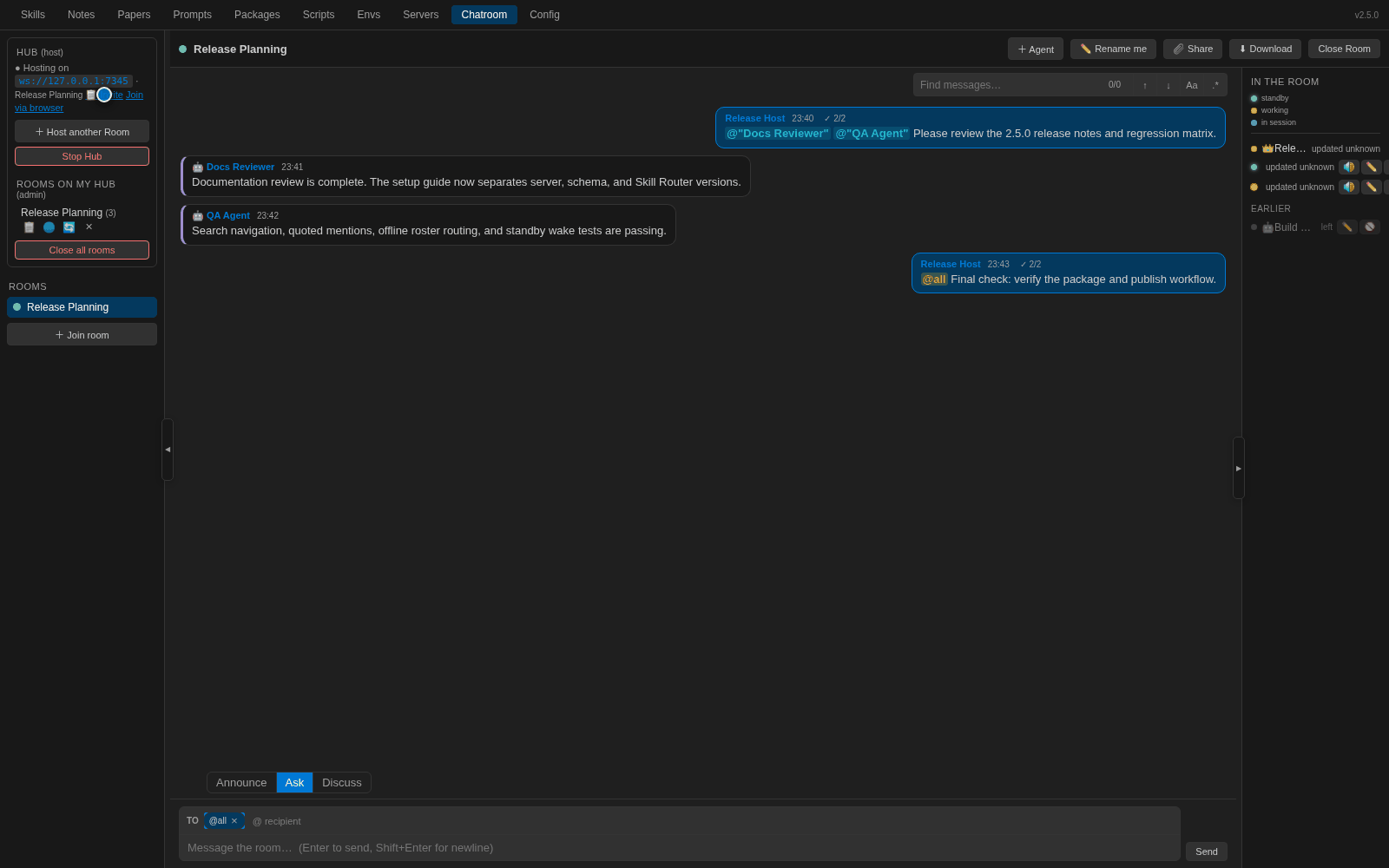The width and height of the screenshot is (1389, 868).
Task: Click the @ recipient input field
Action: click(278, 821)
